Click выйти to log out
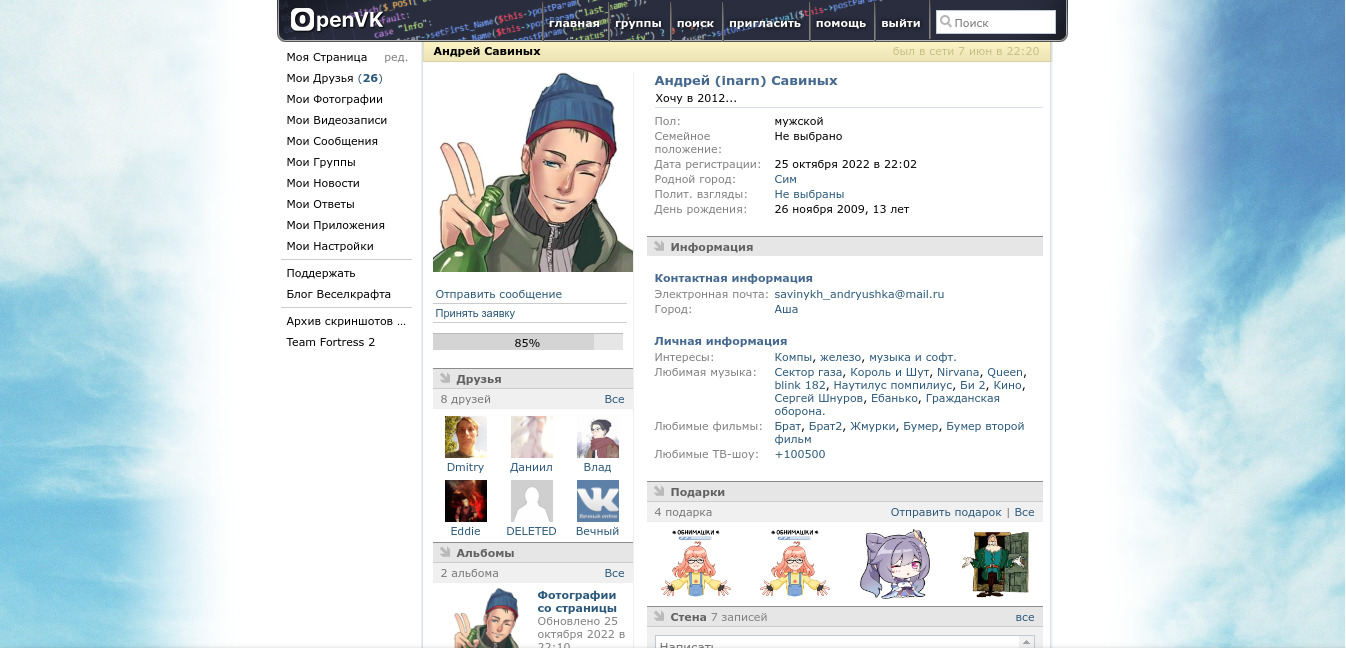 [x=901, y=23]
